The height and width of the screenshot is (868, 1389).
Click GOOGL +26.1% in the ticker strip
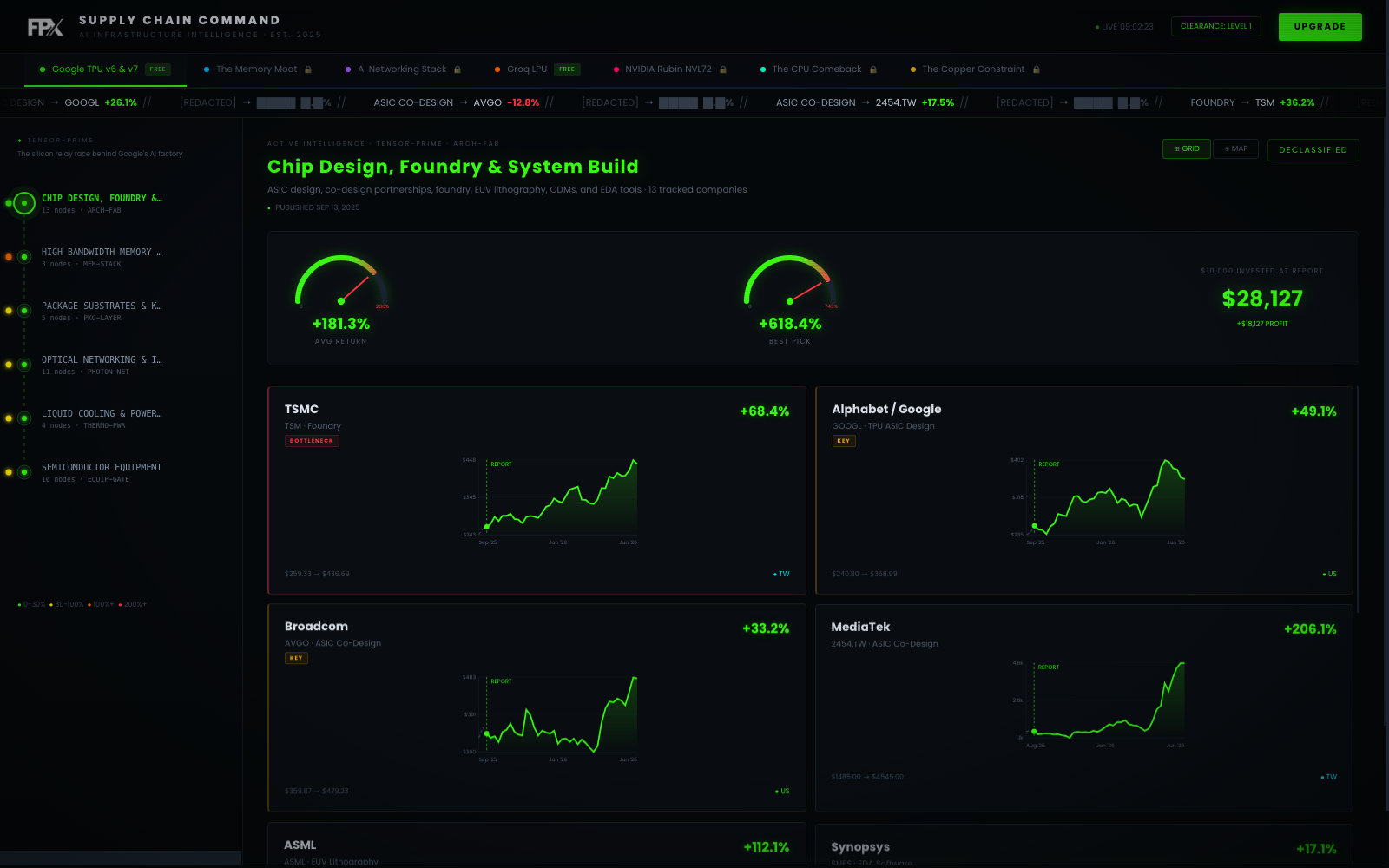click(x=101, y=102)
